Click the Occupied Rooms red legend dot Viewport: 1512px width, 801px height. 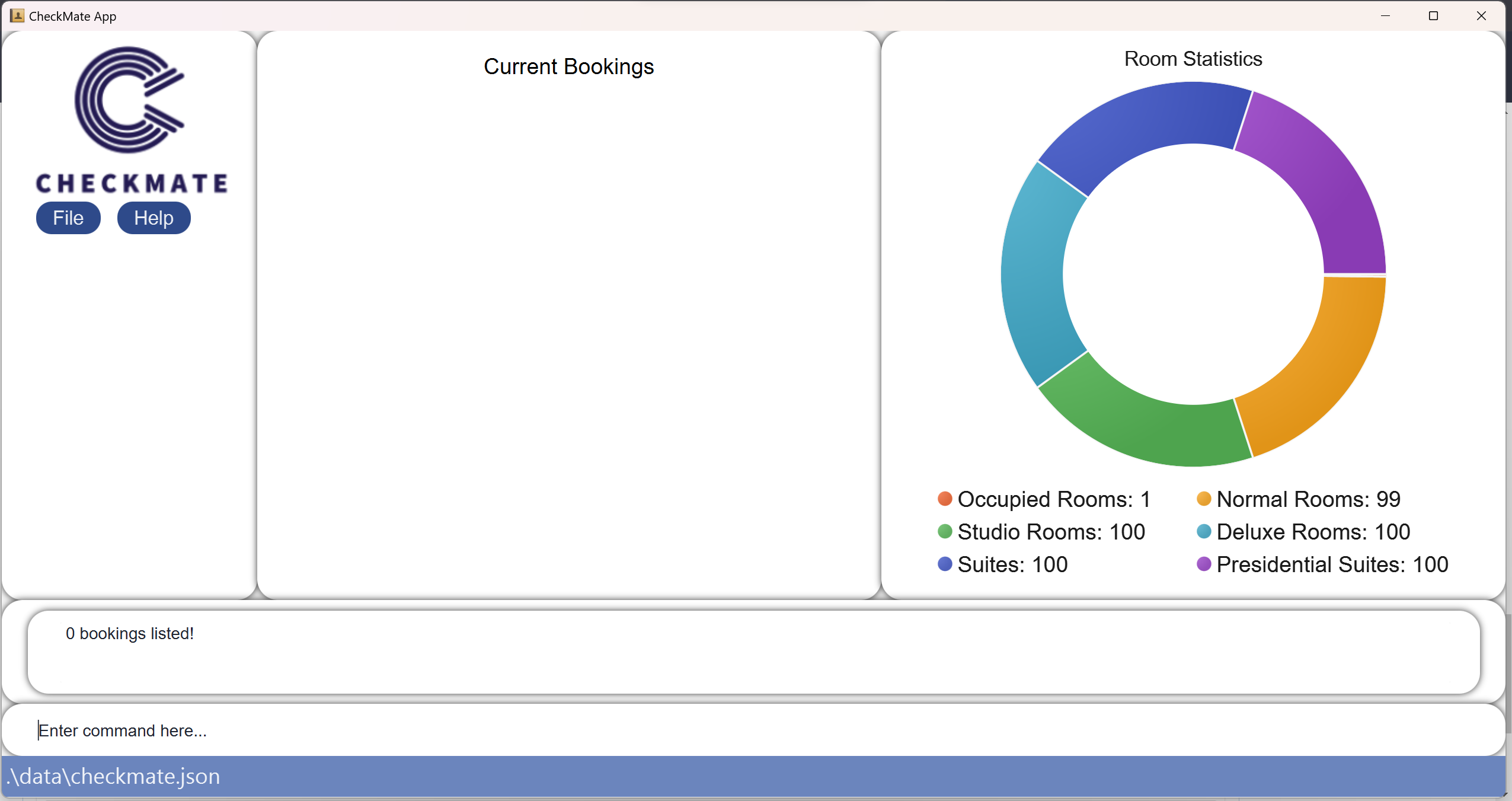point(945,499)
